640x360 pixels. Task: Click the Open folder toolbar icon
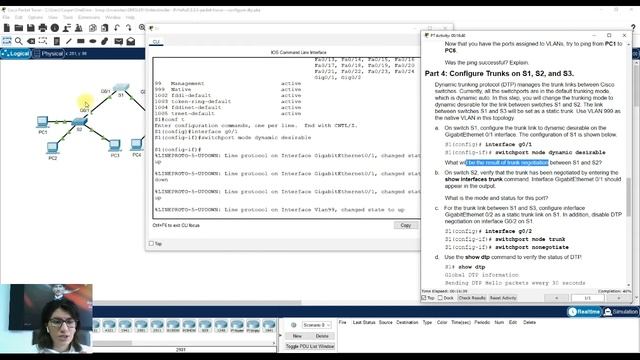19,28
